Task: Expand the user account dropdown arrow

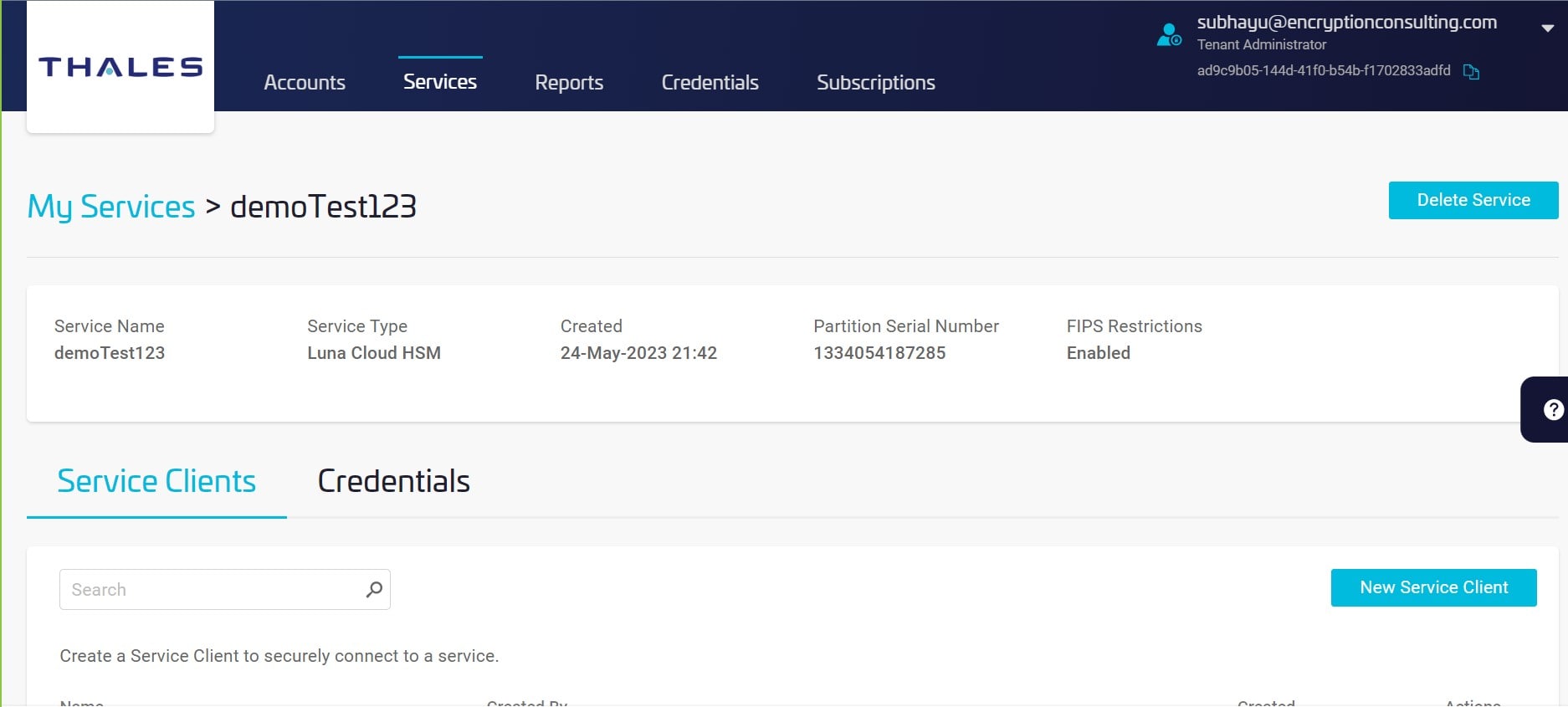Action: (x=1547, y=28)
